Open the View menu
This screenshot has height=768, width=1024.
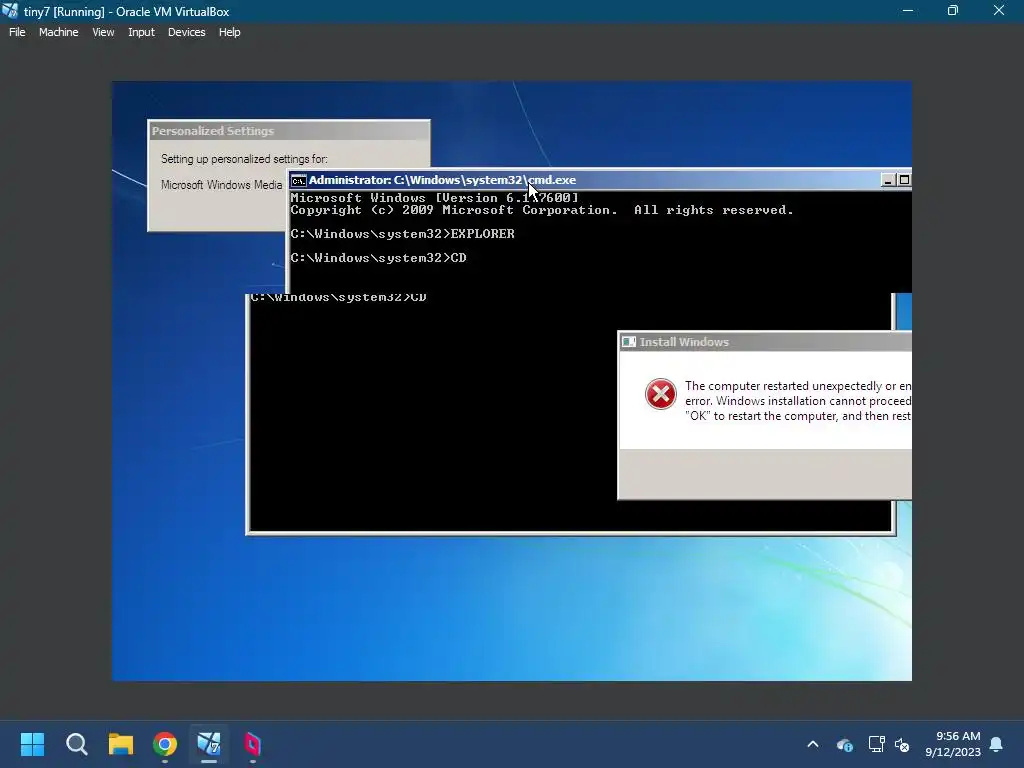(x=103, y=32)
